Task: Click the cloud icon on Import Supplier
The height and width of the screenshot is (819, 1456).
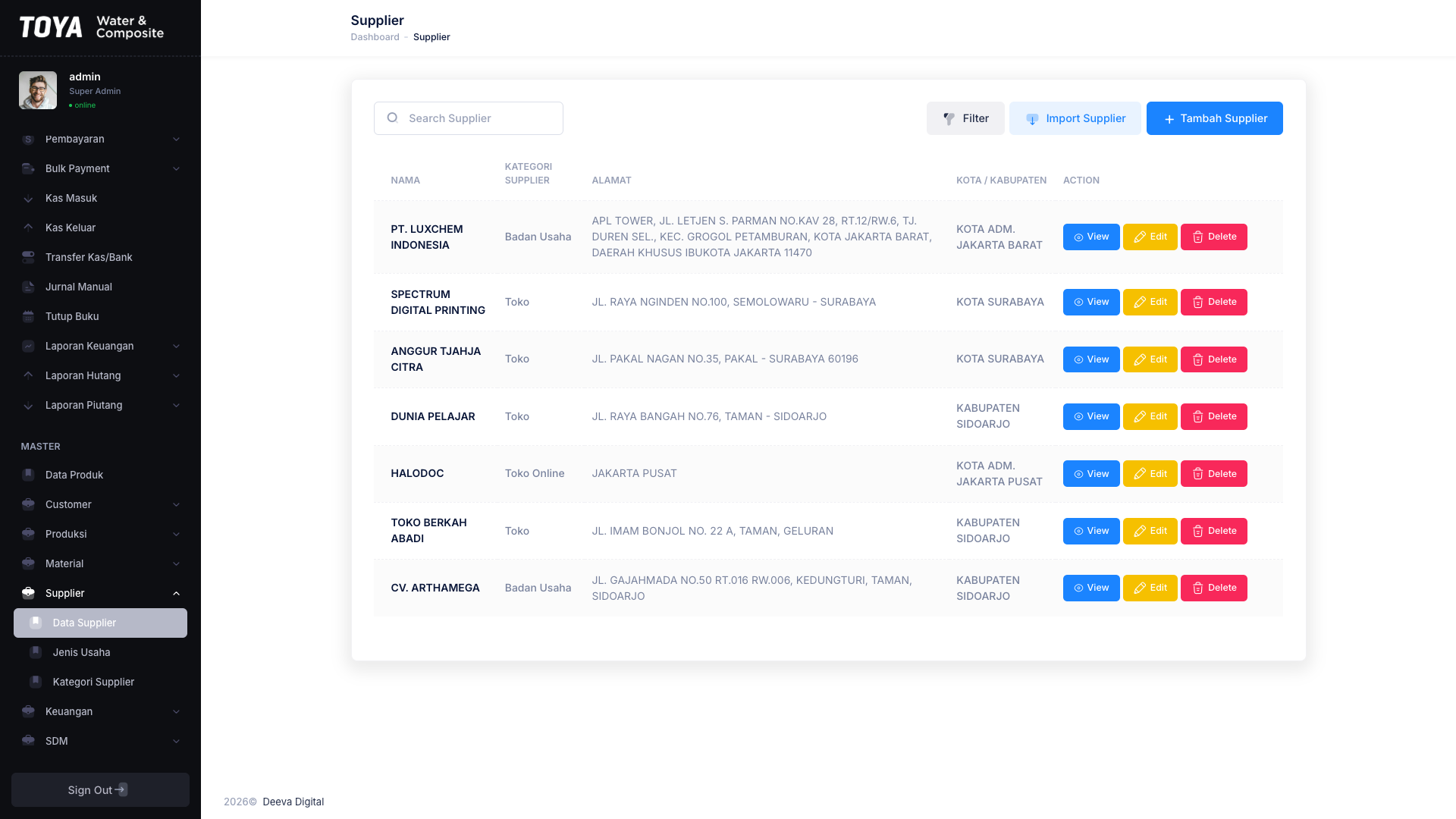Action: point(1032,118)
